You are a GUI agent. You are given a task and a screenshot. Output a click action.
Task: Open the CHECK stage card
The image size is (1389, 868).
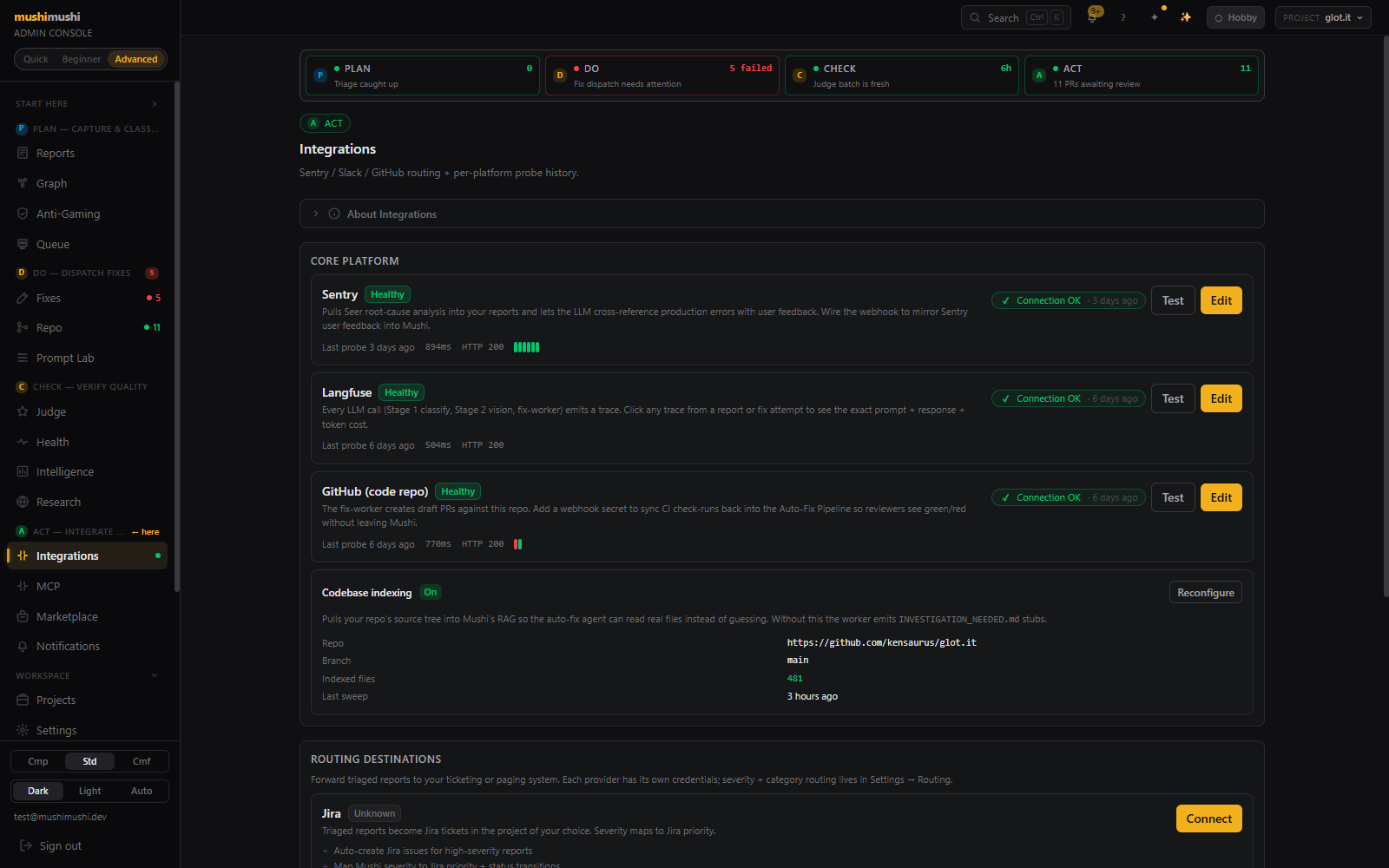[x=902, y=76]
